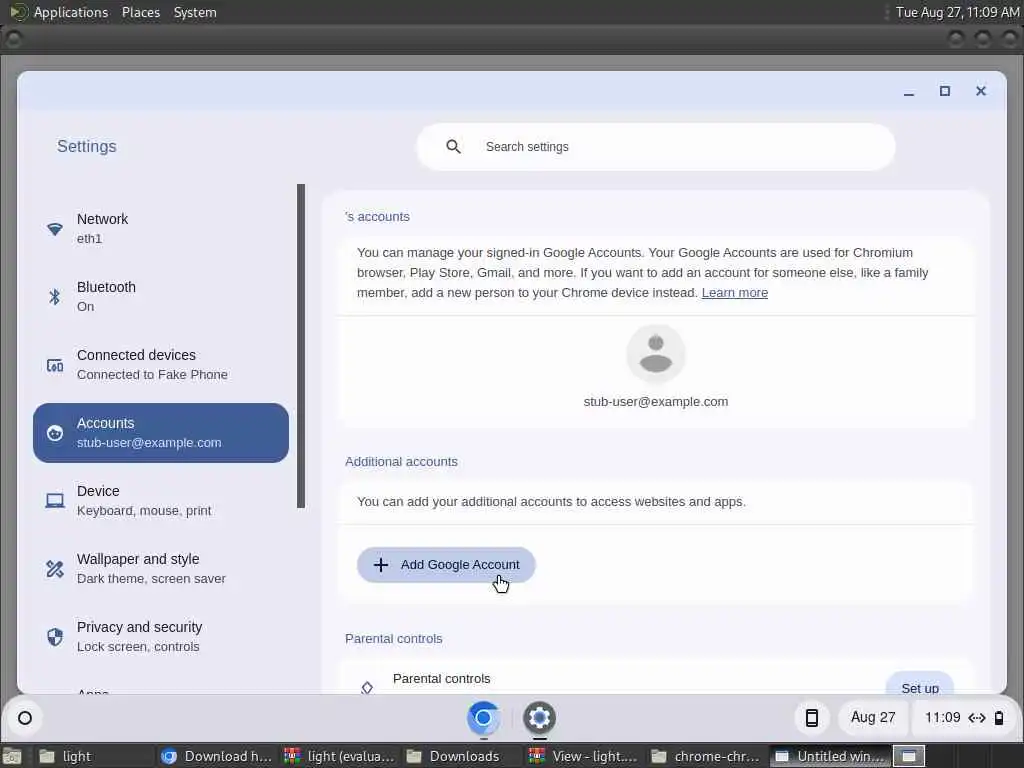
Task: Click the Privacy shield icon
Action: click(x=55, y=637)
